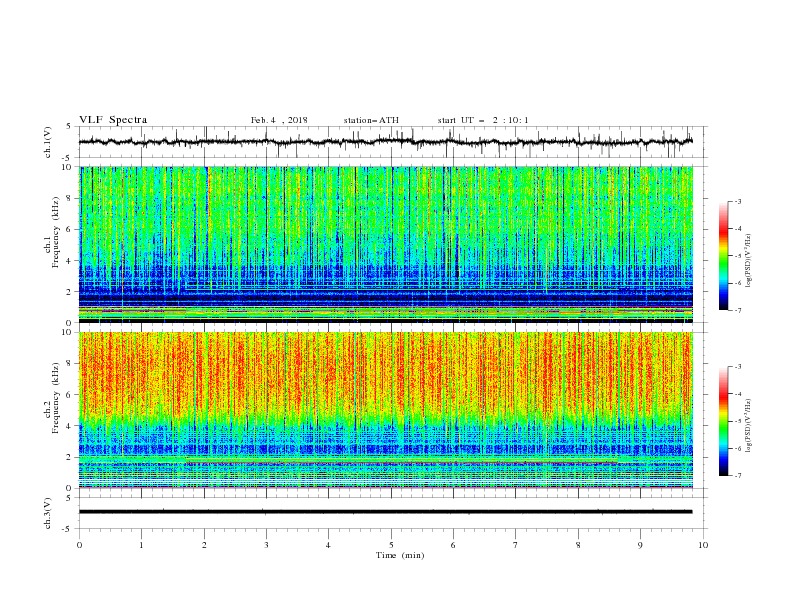Click the color scale bar beside ch.1 spectrogram
The image size is (792, 612).
724,256
